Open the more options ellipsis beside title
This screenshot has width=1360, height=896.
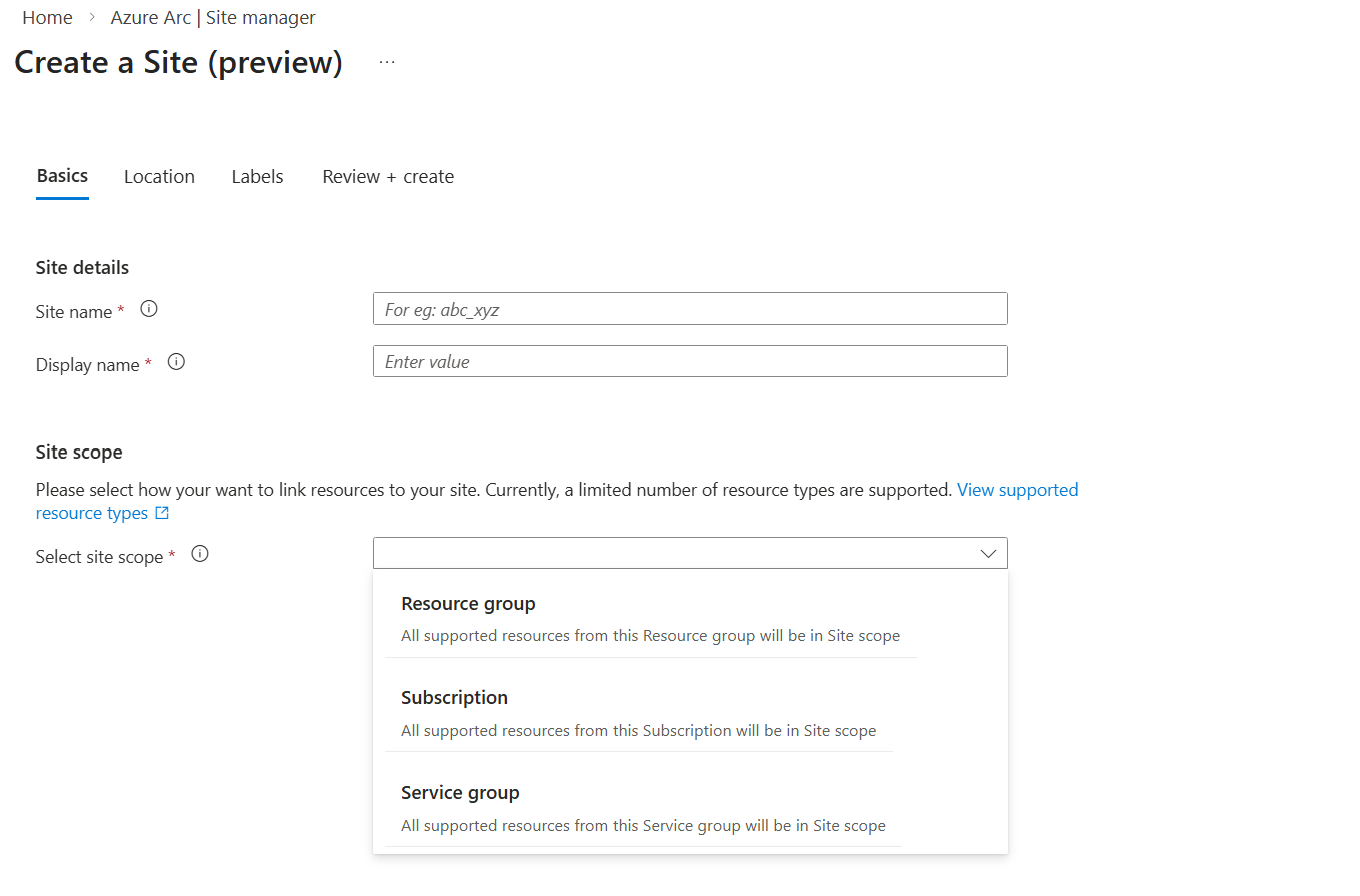[x=387, y=63]
